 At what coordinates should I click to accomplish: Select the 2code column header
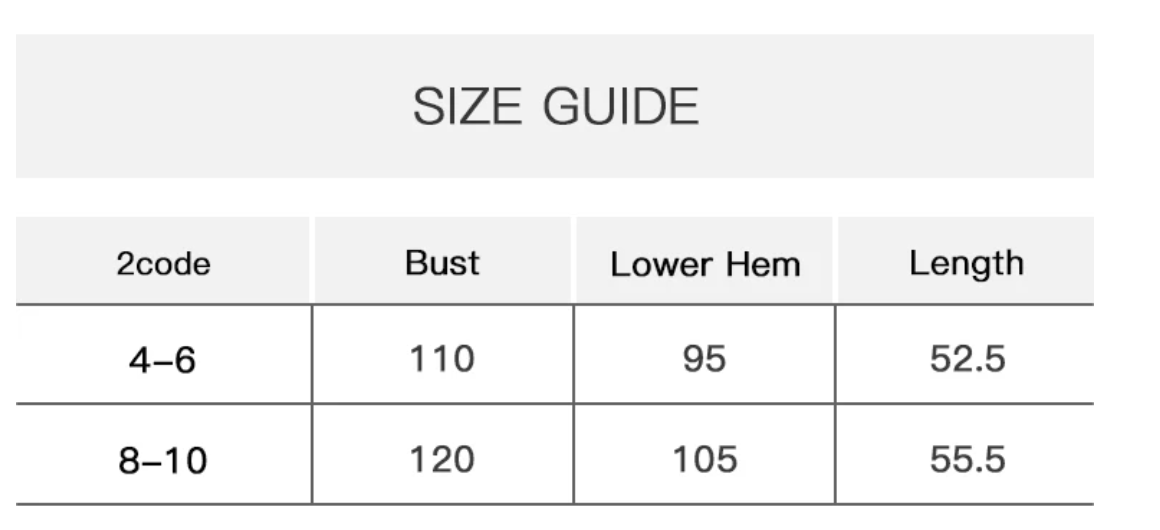click(163, 265)
